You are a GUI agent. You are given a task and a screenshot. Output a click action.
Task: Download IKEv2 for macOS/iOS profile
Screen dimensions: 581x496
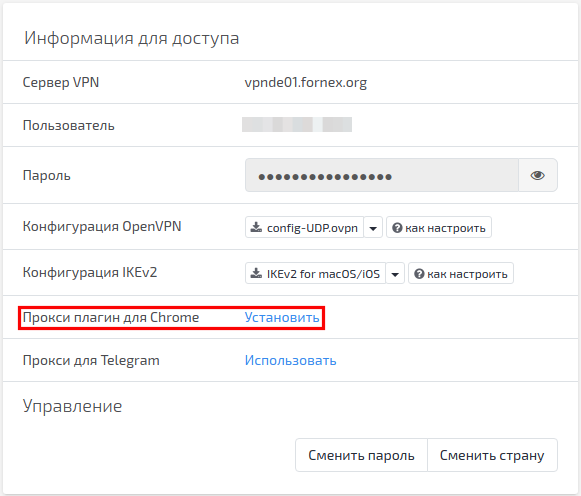click(316, 274)
